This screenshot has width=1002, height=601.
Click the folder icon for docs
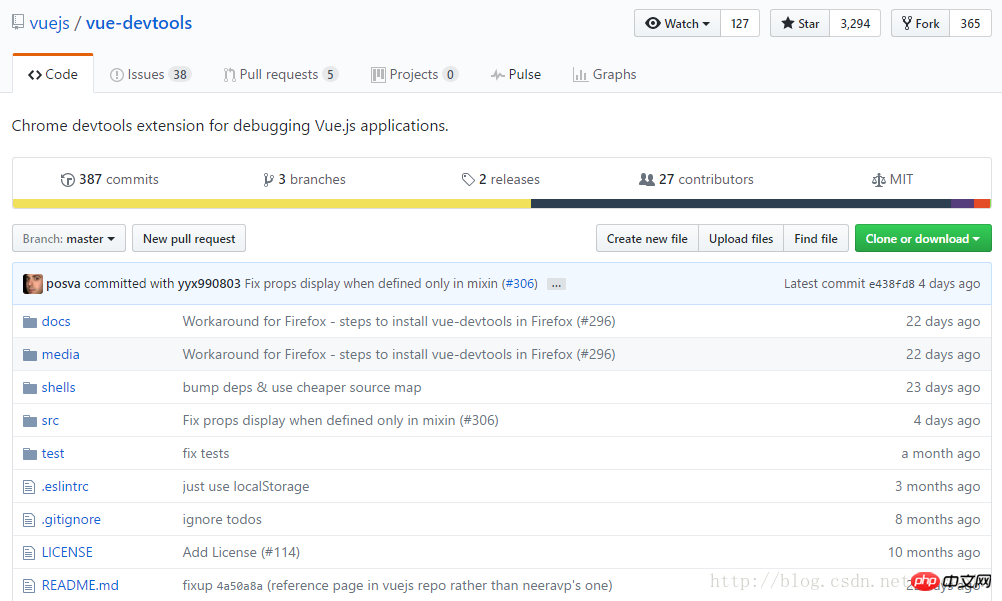[29, 322]
